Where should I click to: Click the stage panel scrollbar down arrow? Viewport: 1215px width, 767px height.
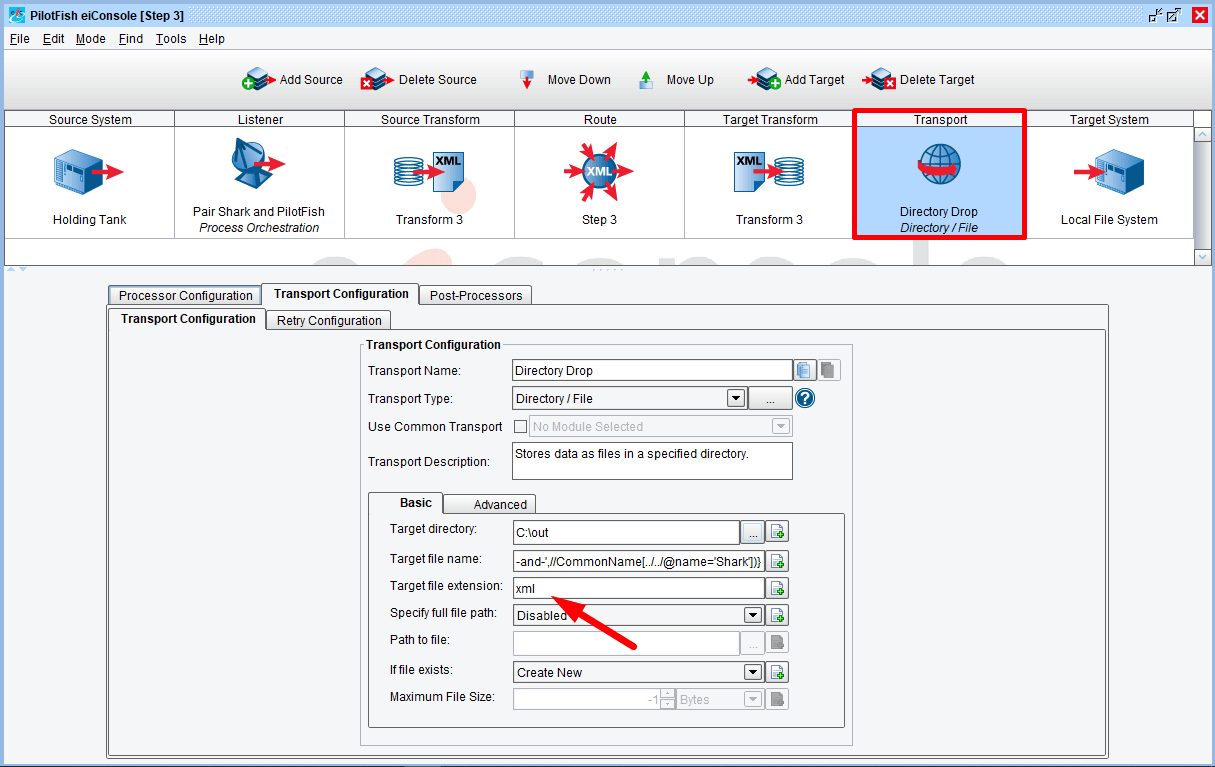point(1203,257)
